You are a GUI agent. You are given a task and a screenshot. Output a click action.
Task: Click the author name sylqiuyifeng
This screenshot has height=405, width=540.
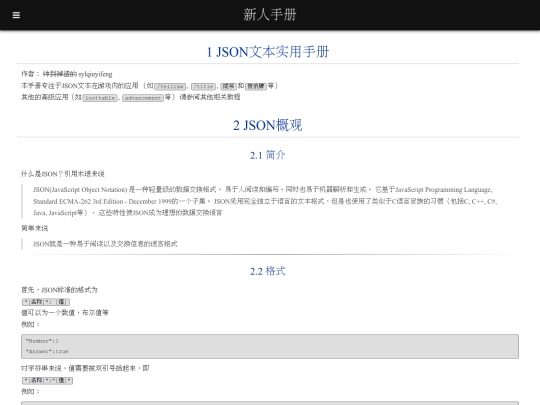pyautogui.click(x=95, y=74)
